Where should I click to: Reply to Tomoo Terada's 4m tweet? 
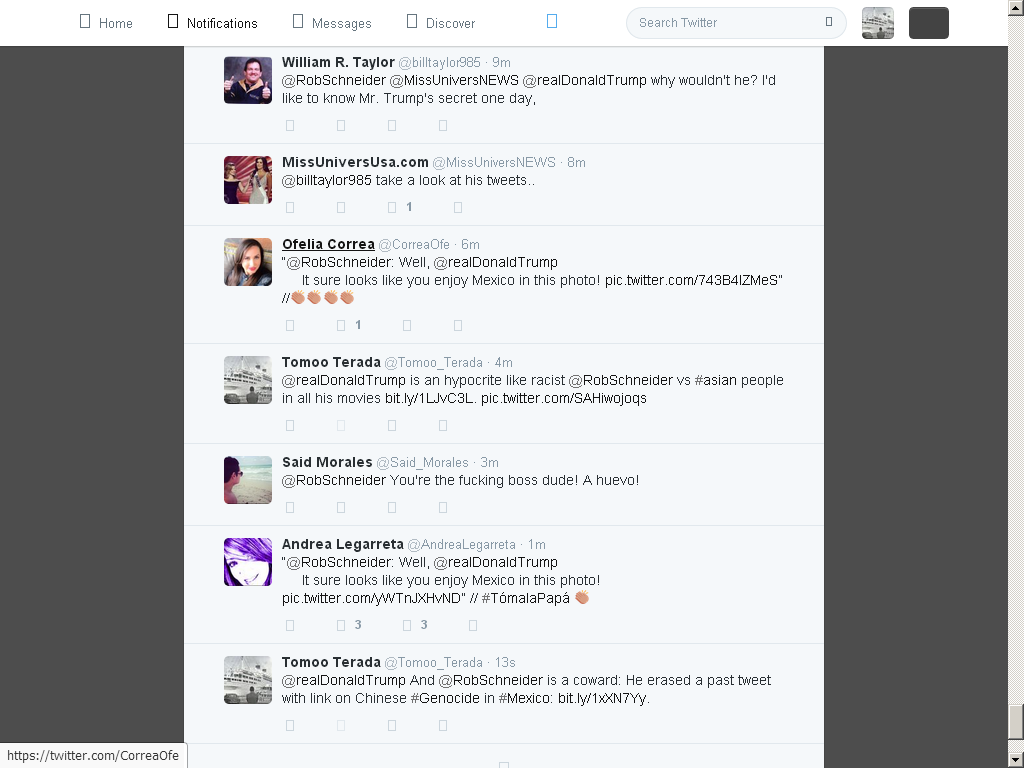click(x=290, y=426)
